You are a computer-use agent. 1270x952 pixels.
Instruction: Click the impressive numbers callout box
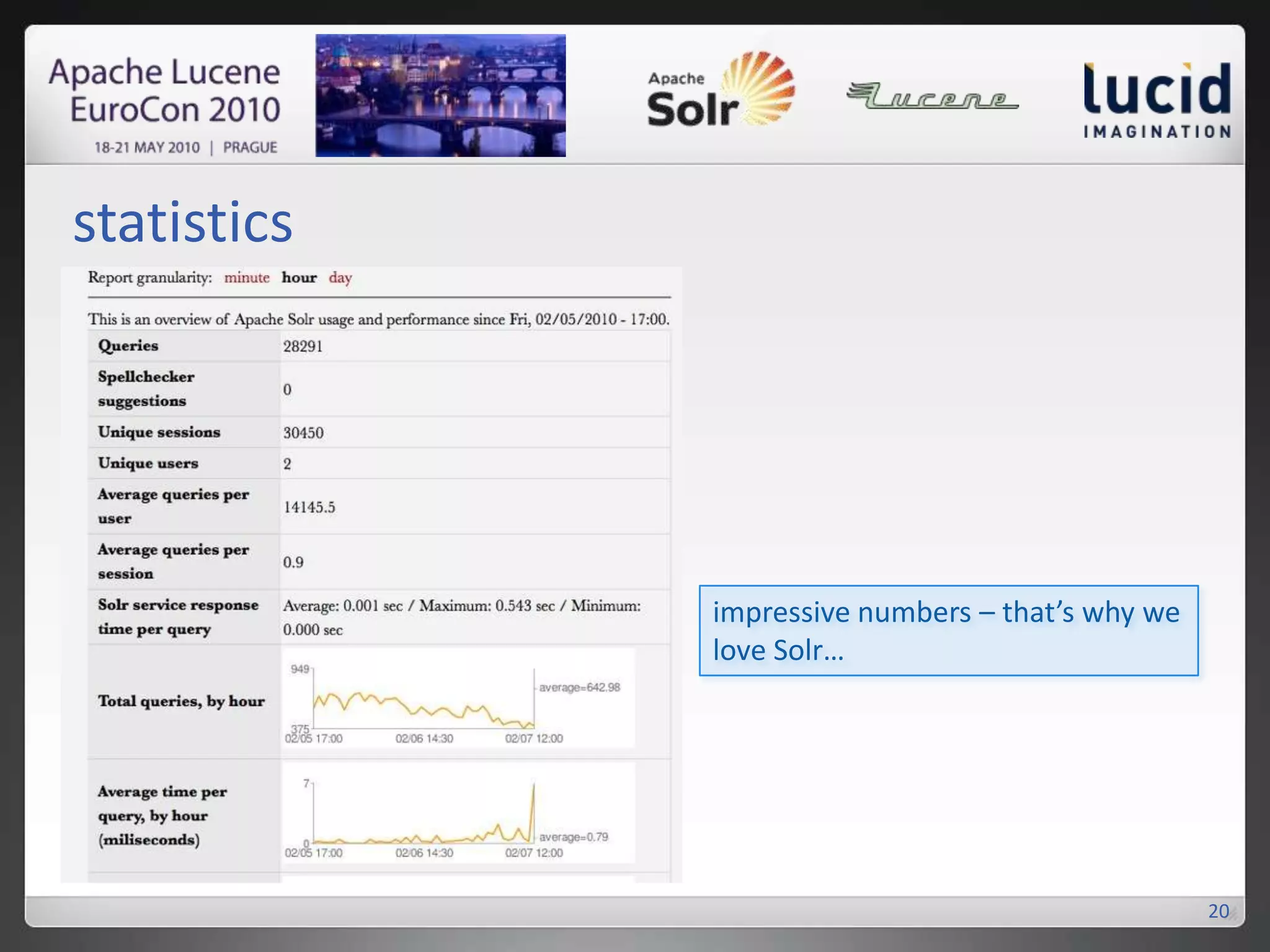click(949, 630)
